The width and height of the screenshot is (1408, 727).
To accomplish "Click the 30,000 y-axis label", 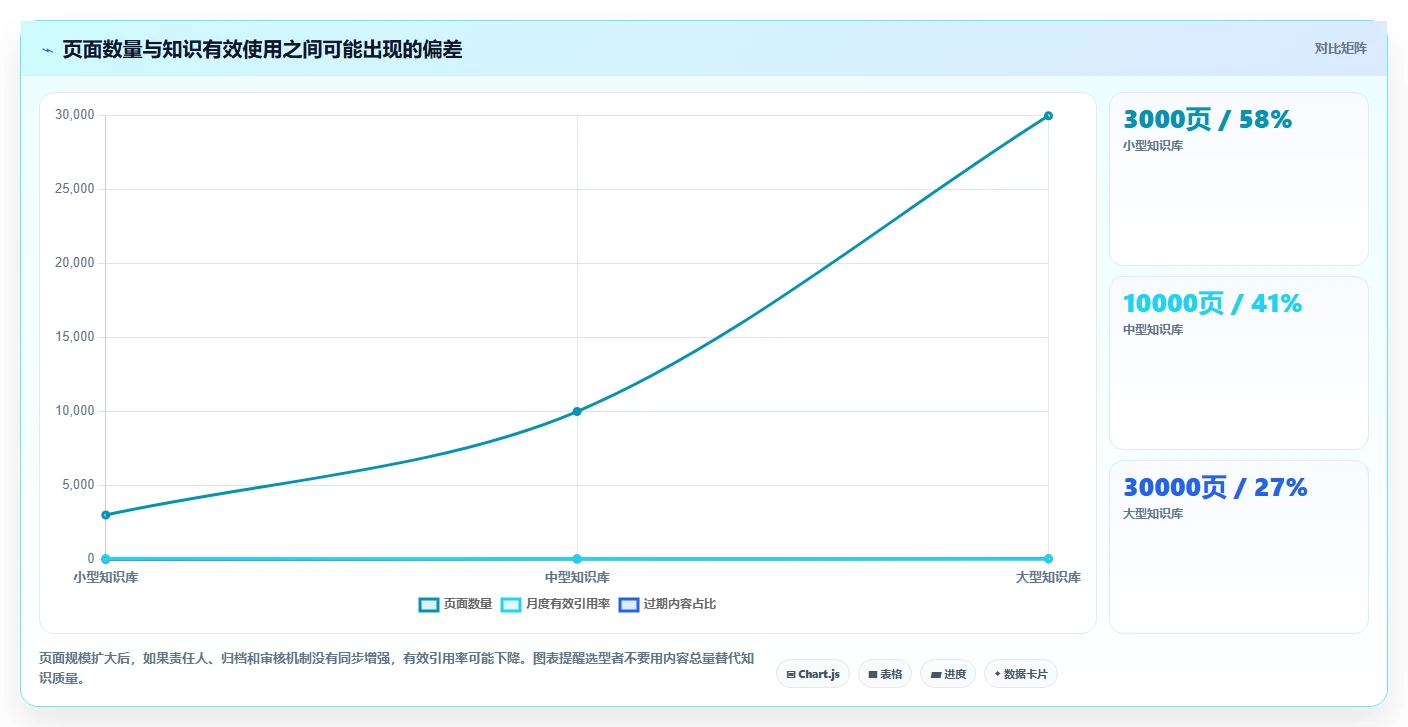I will tap(75, 115).
